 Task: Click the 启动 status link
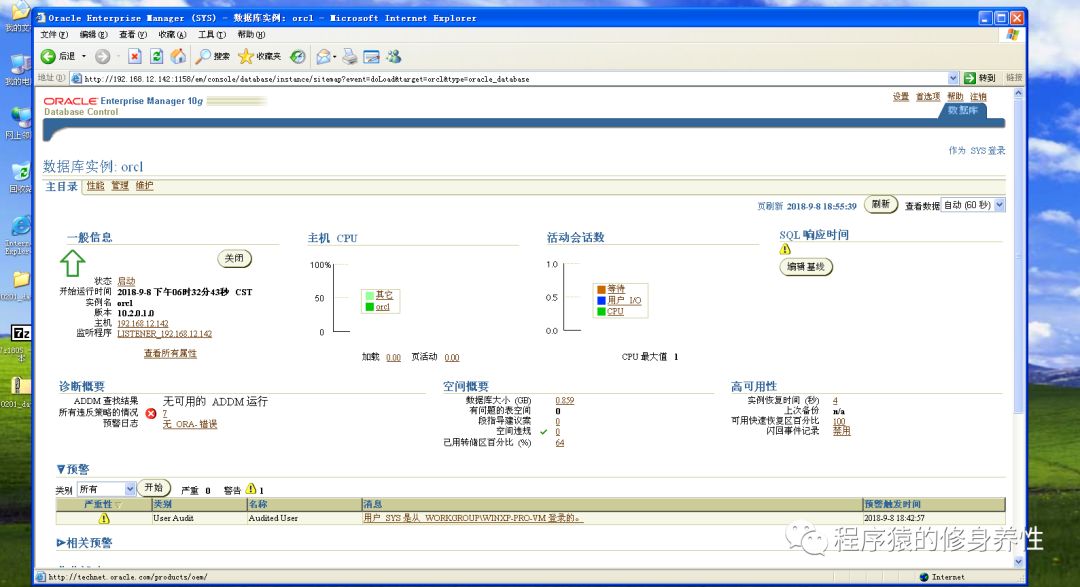tap(126, 281)
